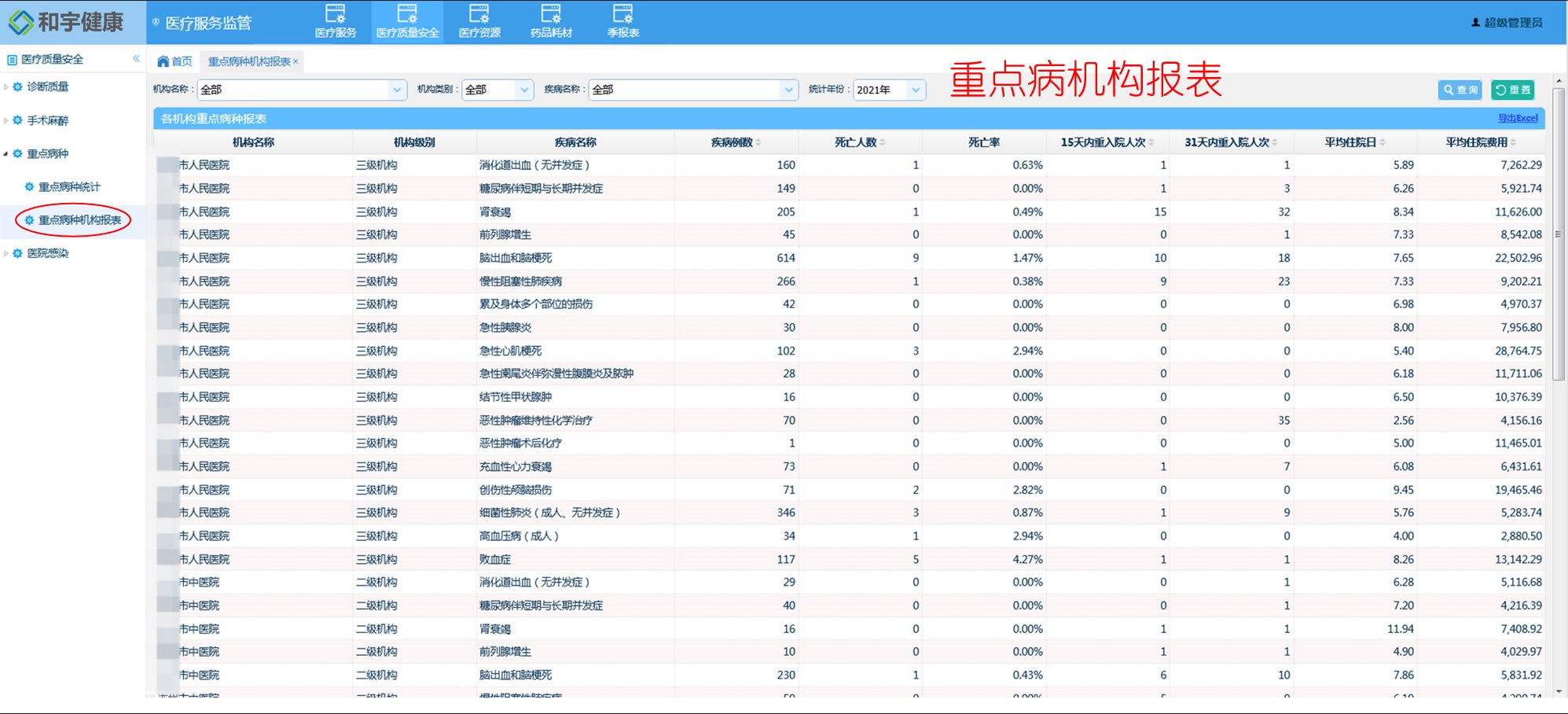Click the 诊断质量 gear icon in sidebar
The width and height of the screenshot is (1568, 714).
pos(19,87)
